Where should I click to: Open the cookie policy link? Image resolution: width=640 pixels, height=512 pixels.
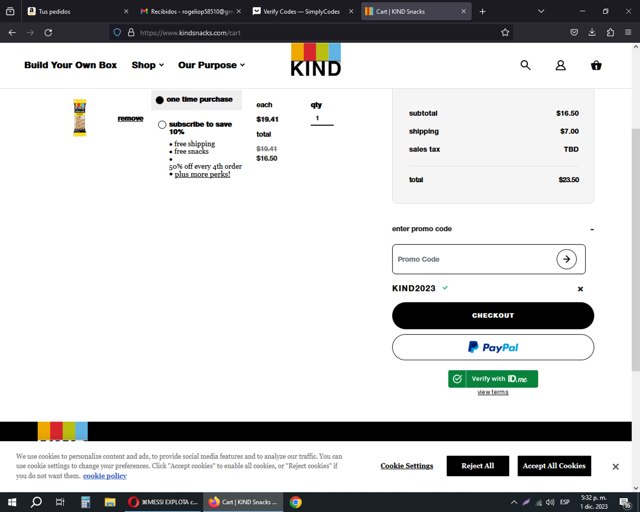tap(105, 476)
